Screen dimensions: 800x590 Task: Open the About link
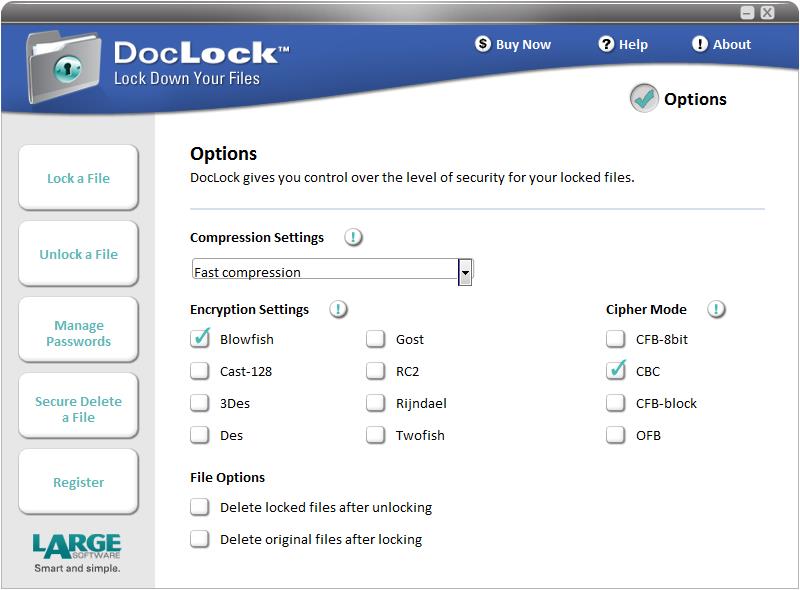721,44
